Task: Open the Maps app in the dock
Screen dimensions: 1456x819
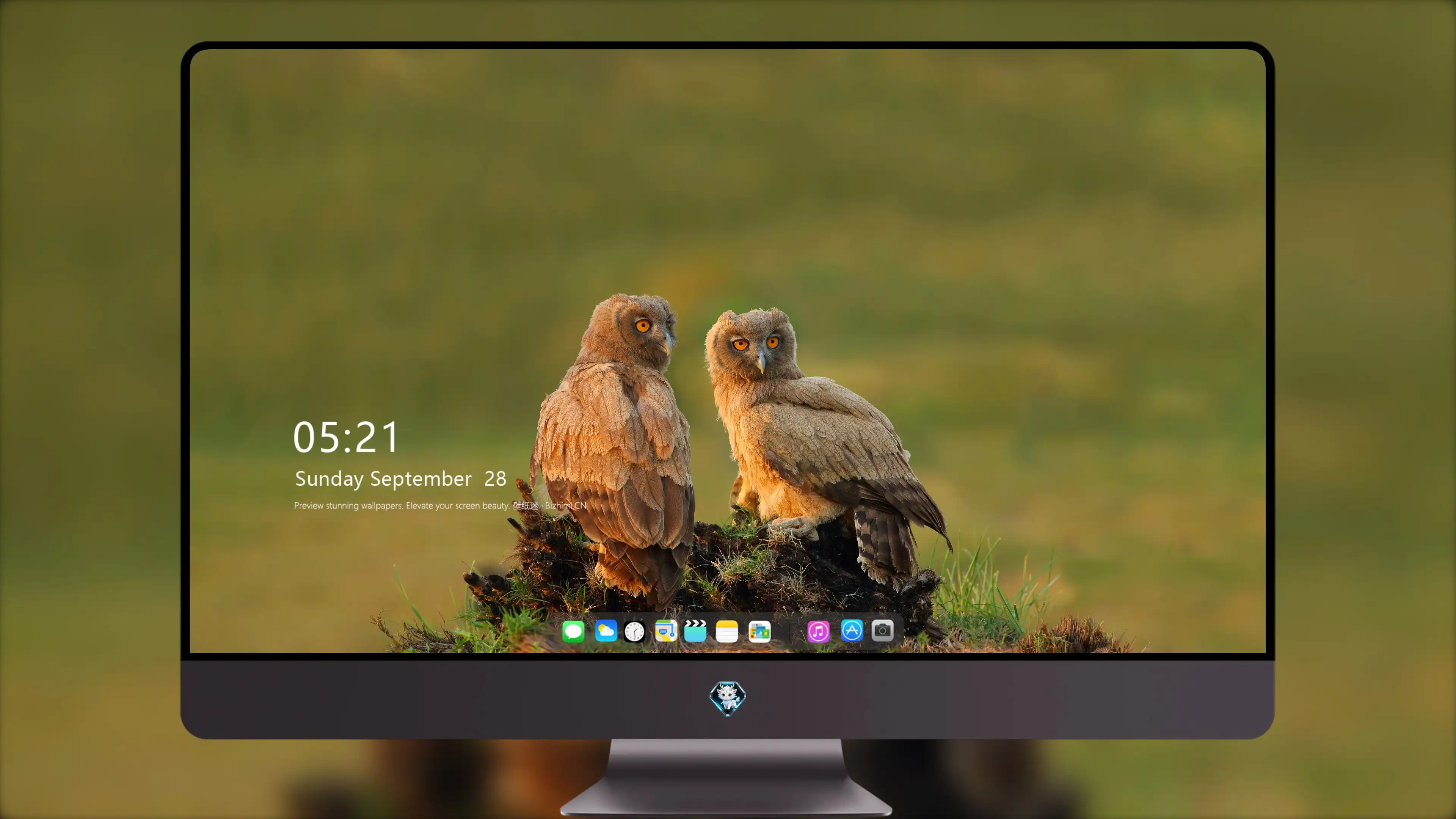Action: click(666, 631)
